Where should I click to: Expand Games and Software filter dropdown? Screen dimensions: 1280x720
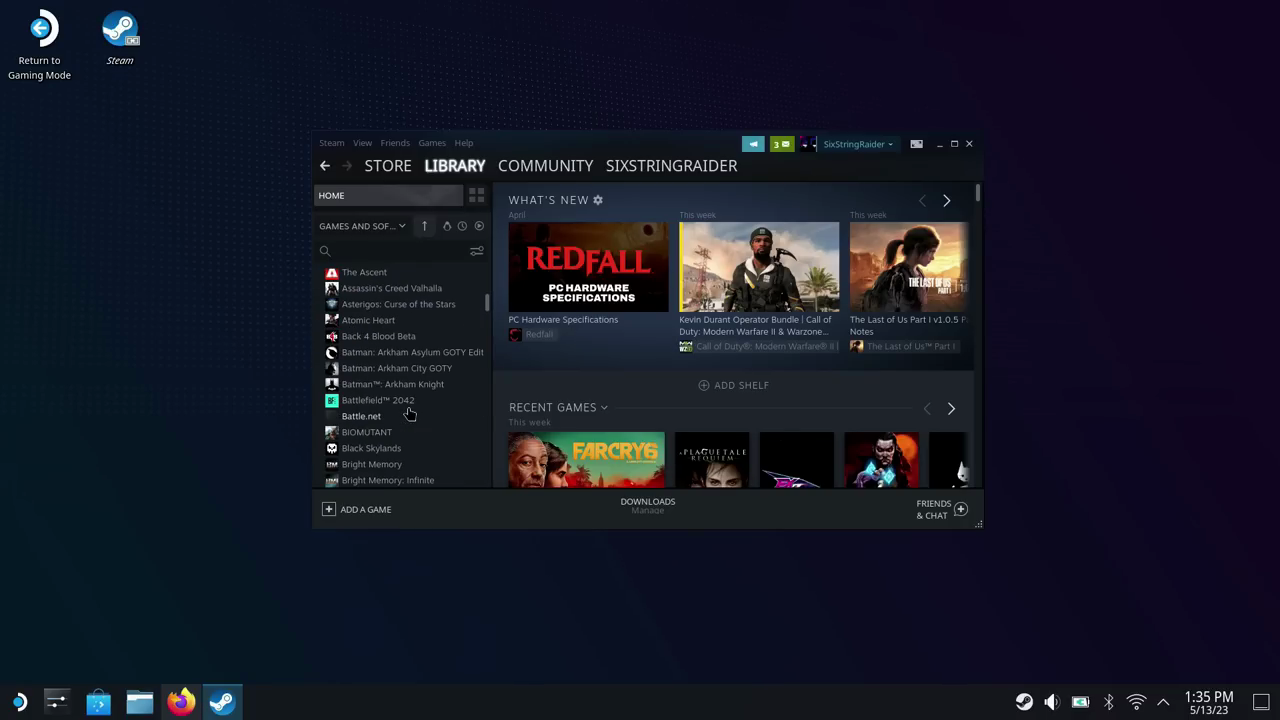coord(362,226)
